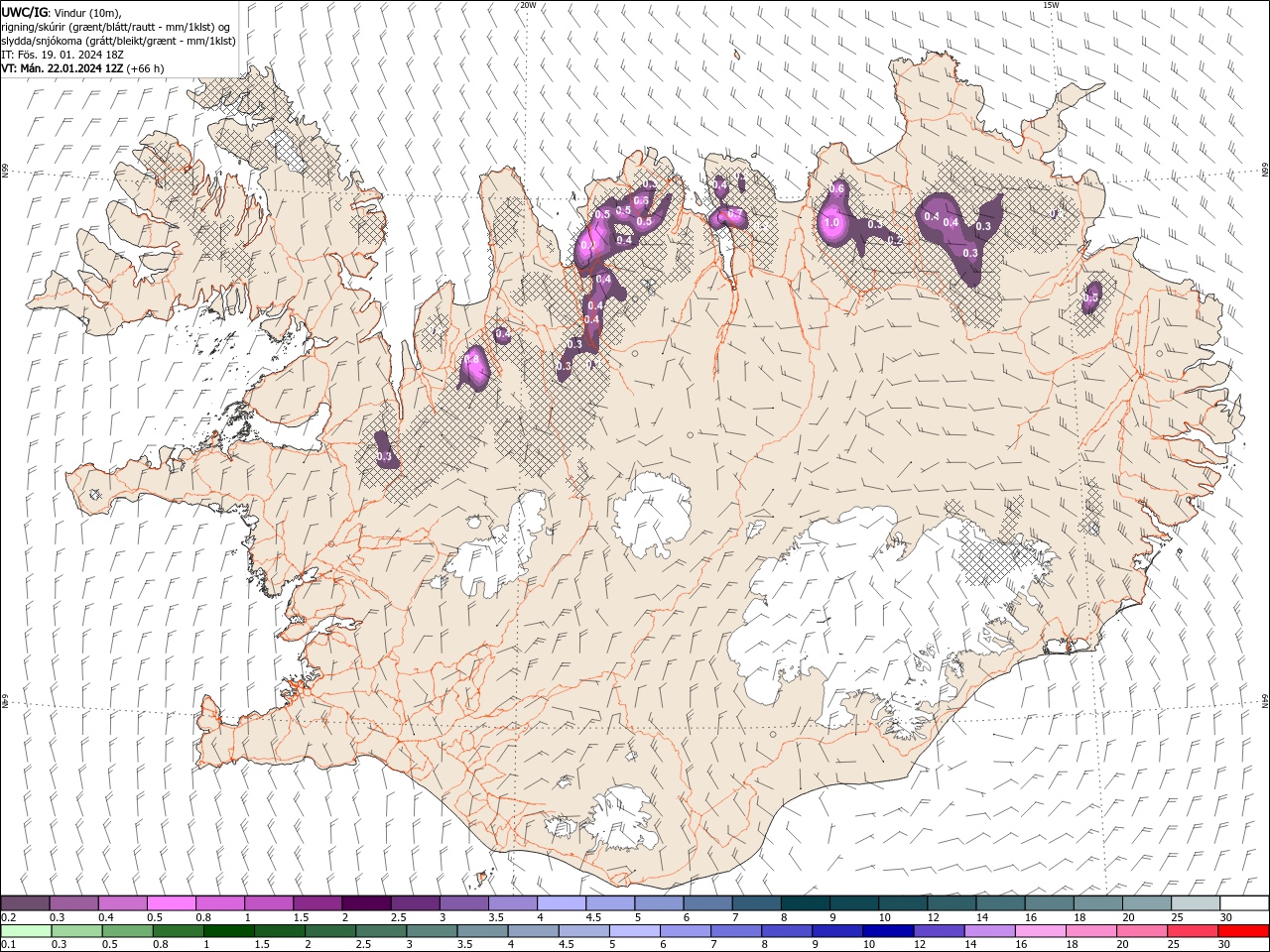This screenshot has width=1270, height=952.
Task: Pick the lilac 14 rain legend swatch
Action: 988,931
